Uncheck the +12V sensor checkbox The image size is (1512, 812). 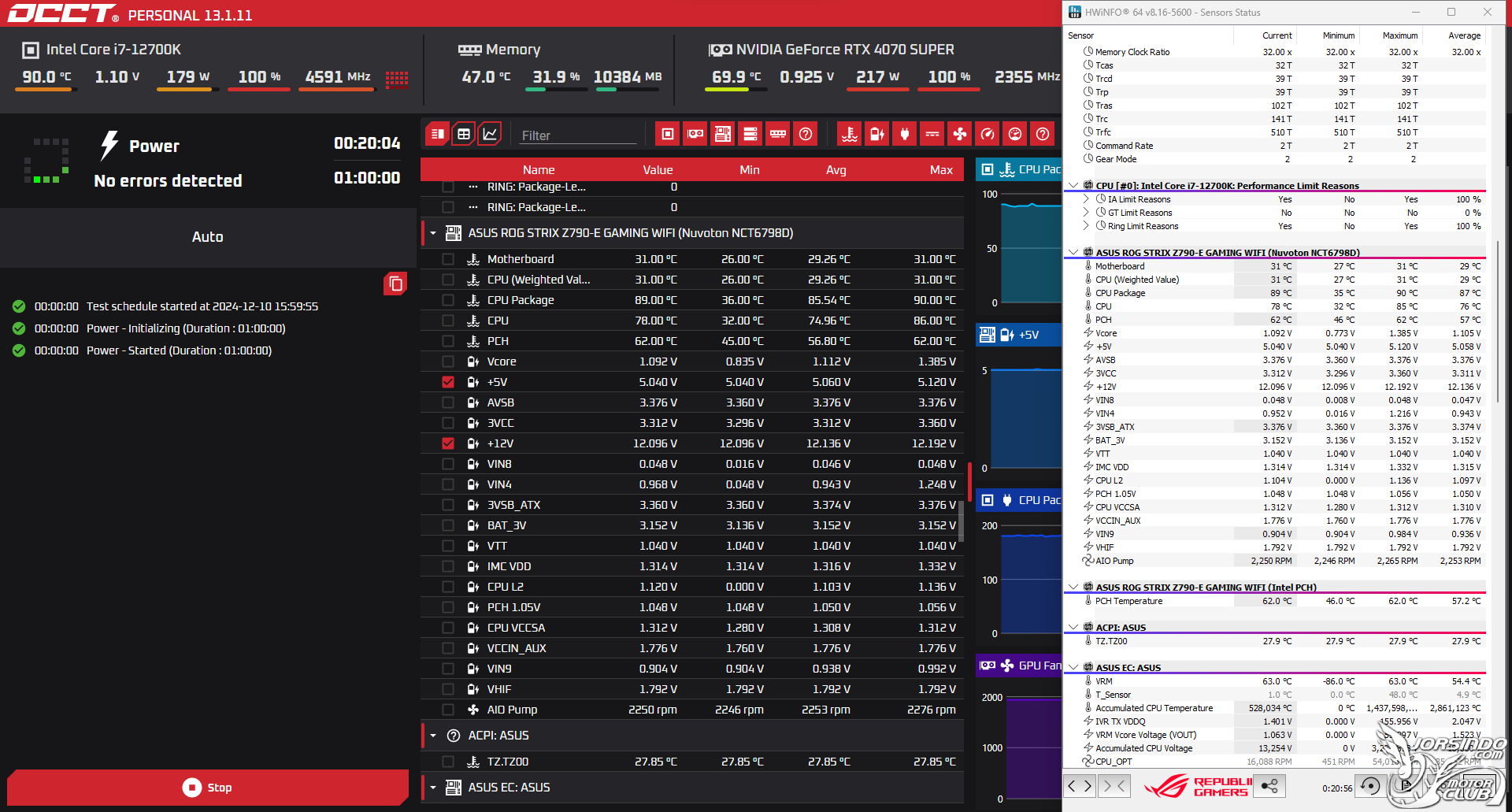point(448,443)
